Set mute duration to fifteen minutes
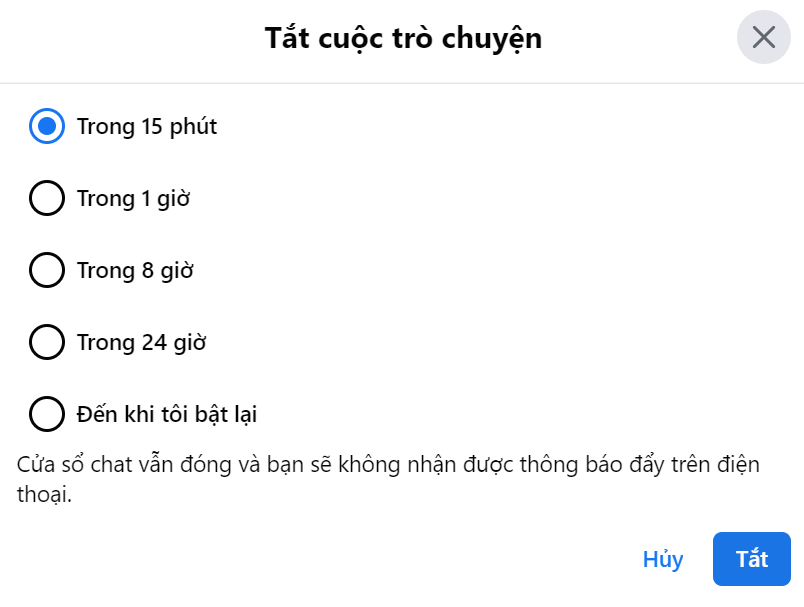This screenshot has height=607, width=804. 47,127
